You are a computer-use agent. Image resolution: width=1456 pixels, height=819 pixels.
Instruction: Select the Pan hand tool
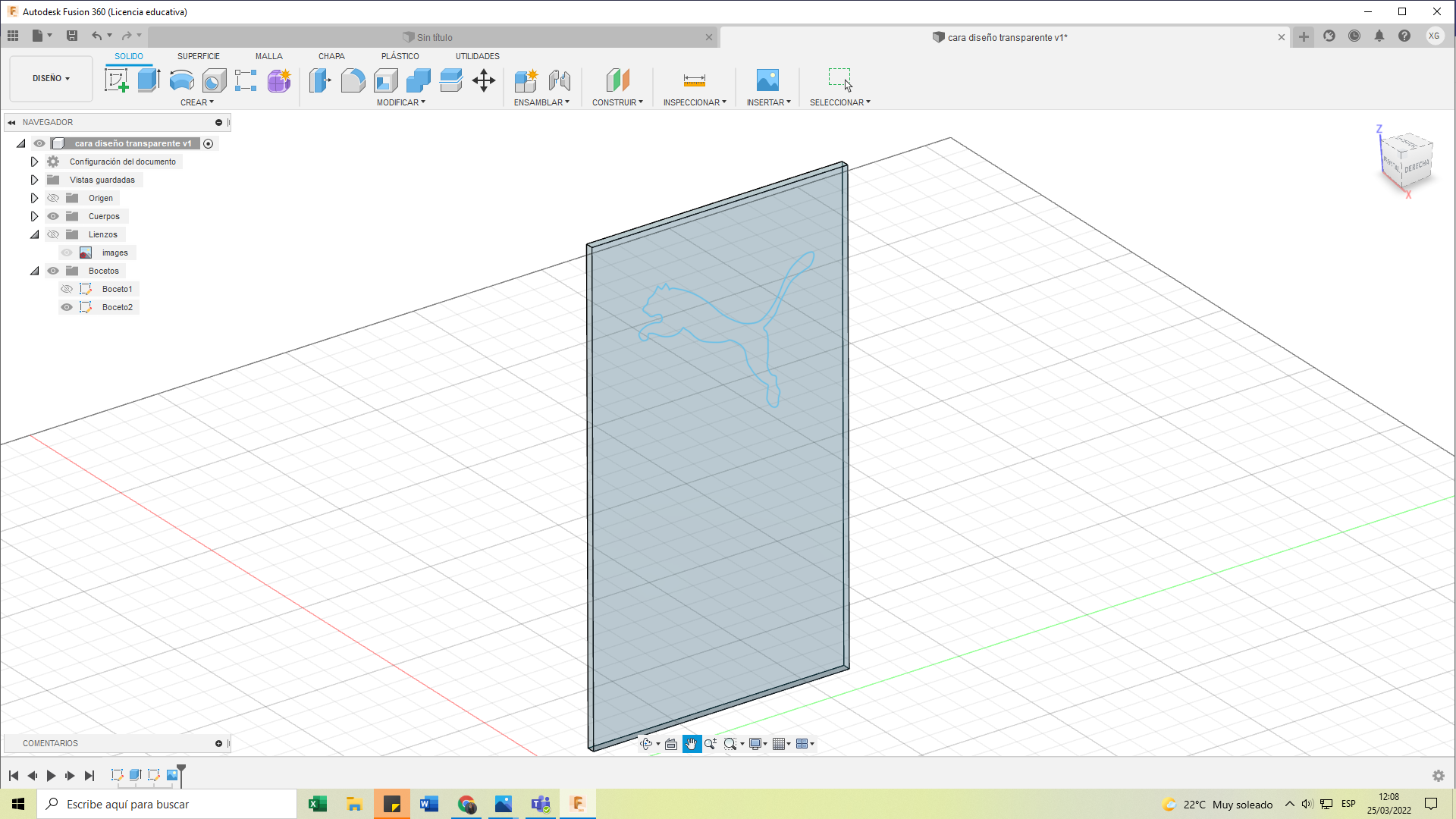(x=692, y=744)
